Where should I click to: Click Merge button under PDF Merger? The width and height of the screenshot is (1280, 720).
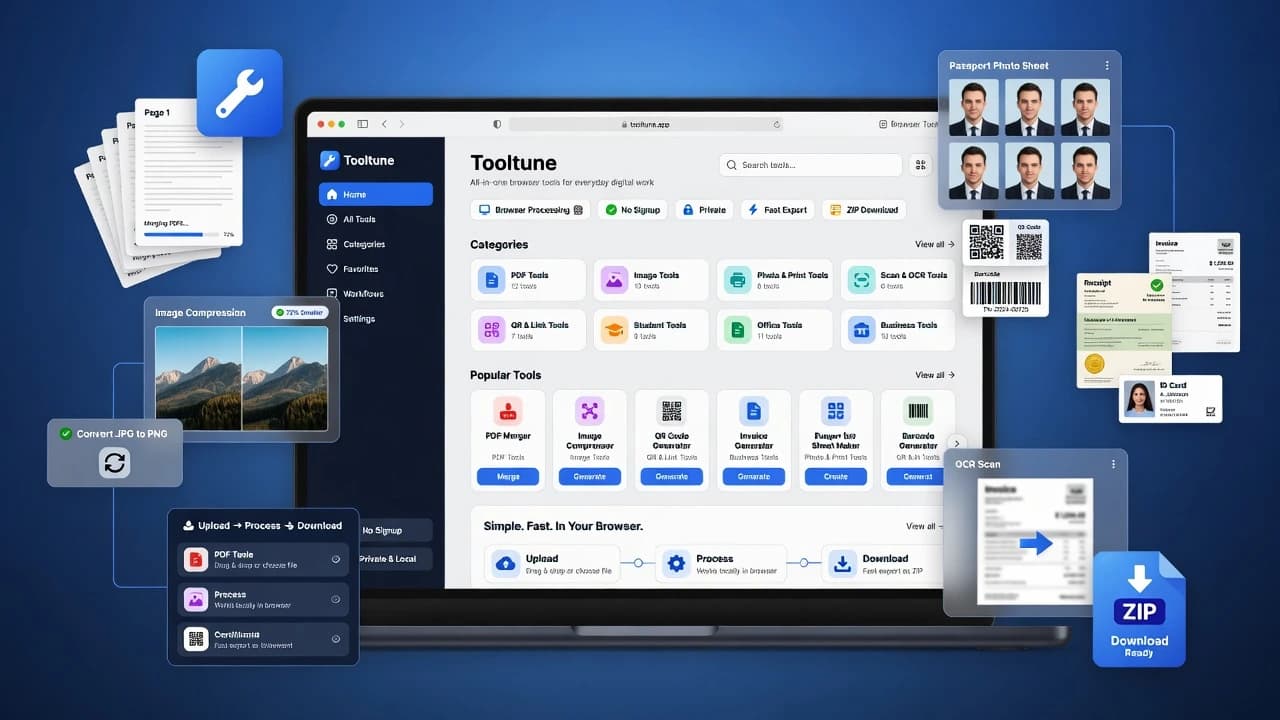click(508, 477)
